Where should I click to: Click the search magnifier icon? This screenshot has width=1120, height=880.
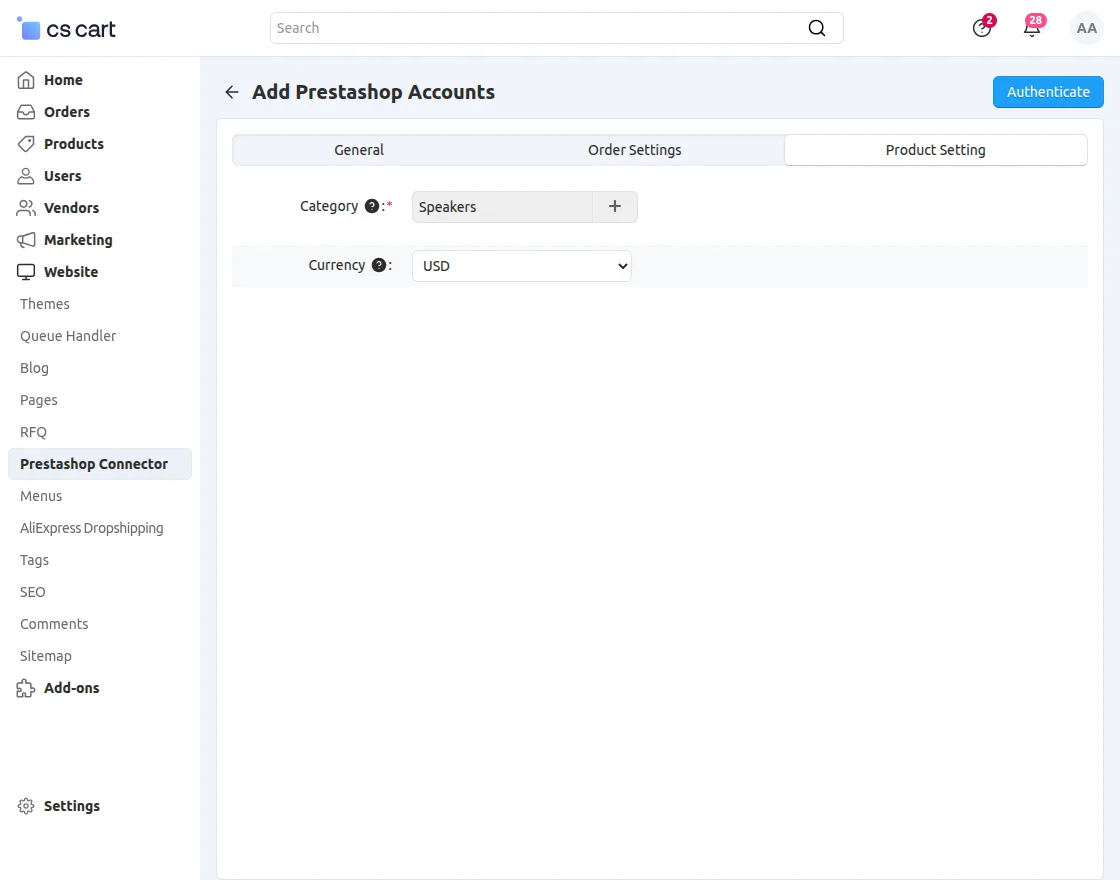coord(817,28)
